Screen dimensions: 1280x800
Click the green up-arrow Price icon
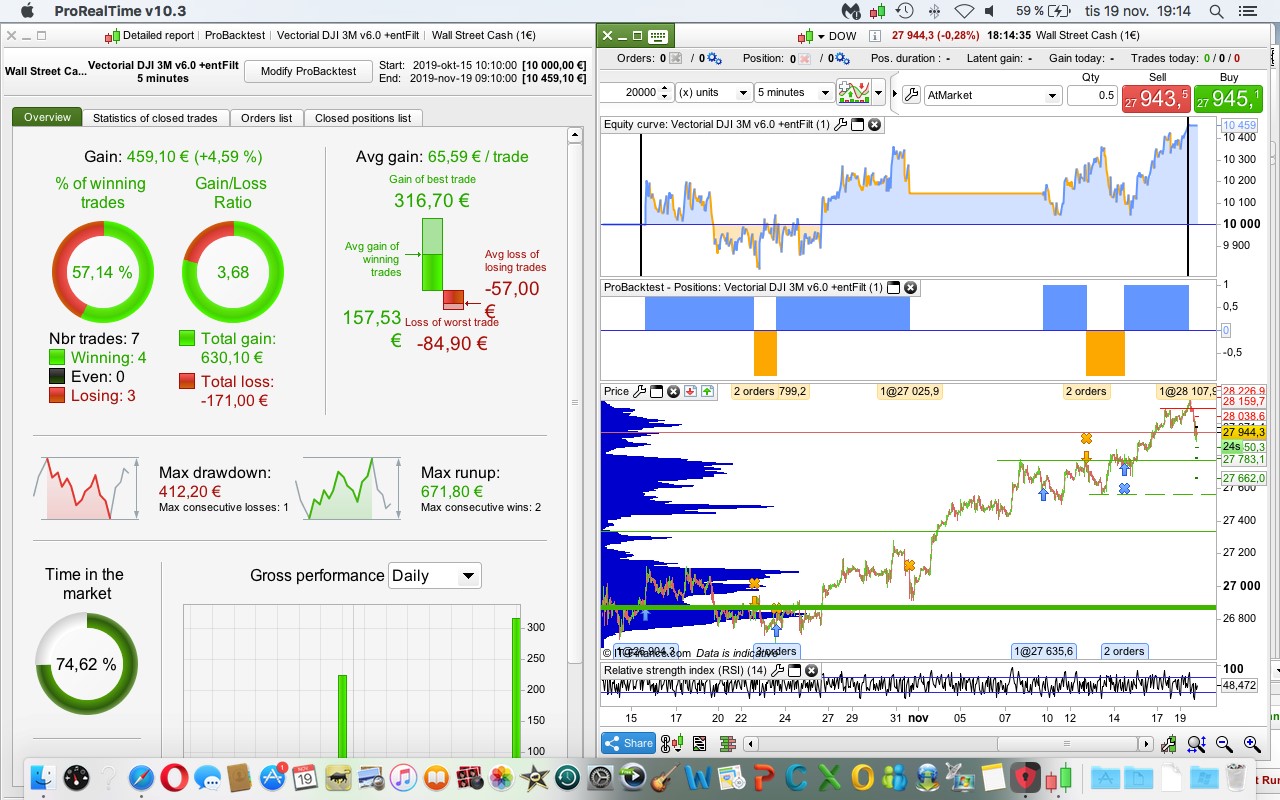[x=707, y=391]
